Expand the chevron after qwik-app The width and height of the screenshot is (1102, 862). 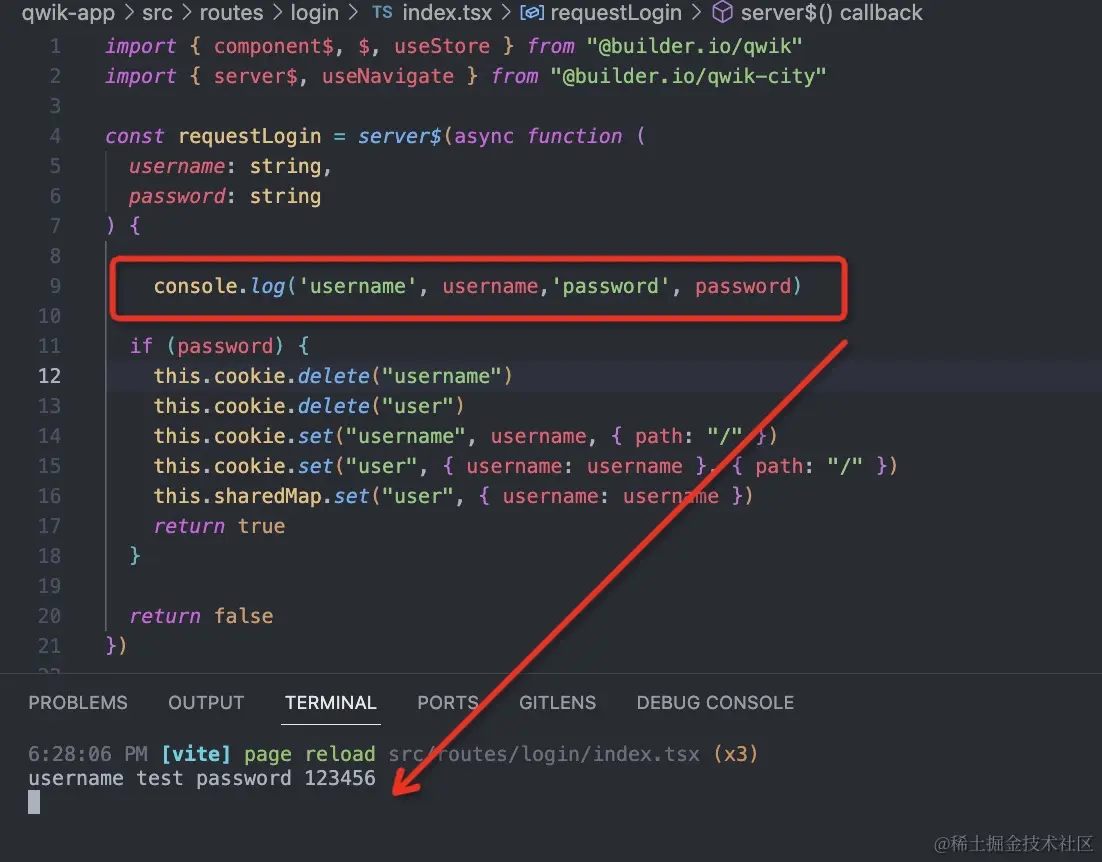[129, 13]
